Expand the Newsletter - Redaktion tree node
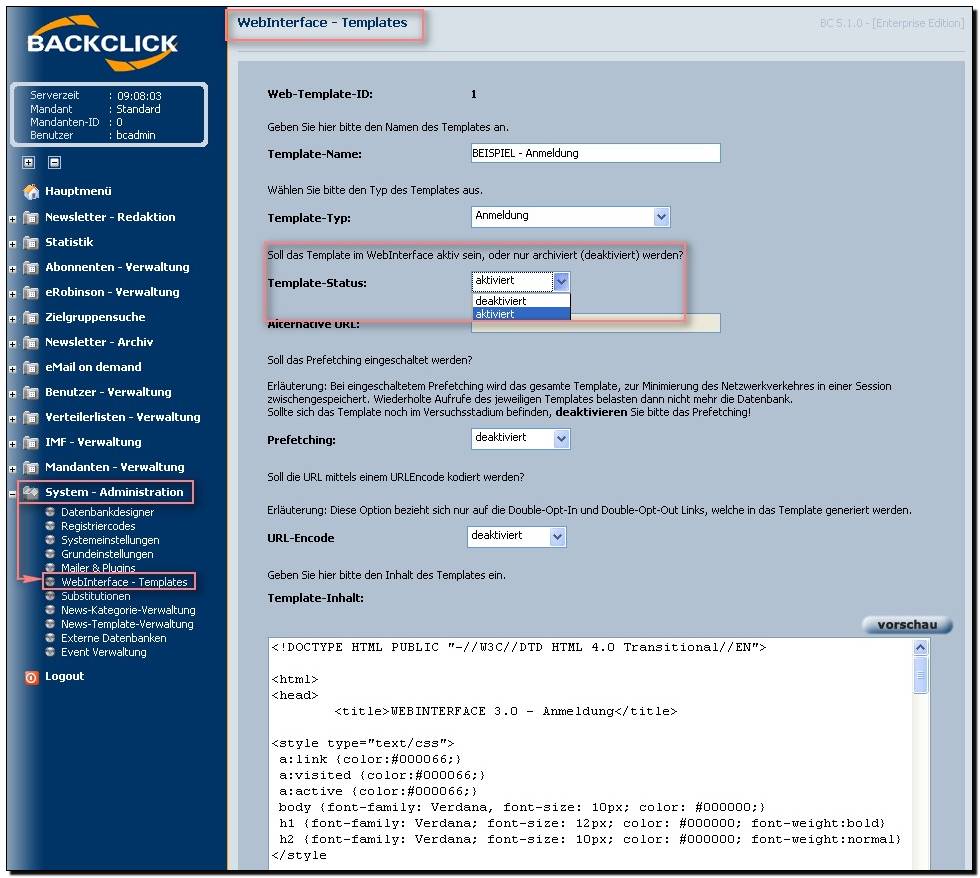This screenshot has width=980, height=878. point(12,219)
